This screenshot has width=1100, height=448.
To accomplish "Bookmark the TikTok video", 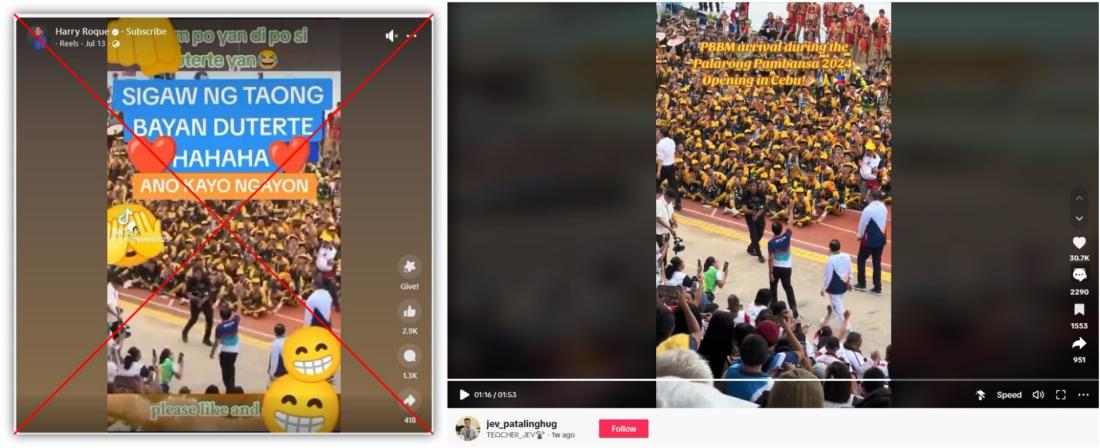I will 1079,310.
